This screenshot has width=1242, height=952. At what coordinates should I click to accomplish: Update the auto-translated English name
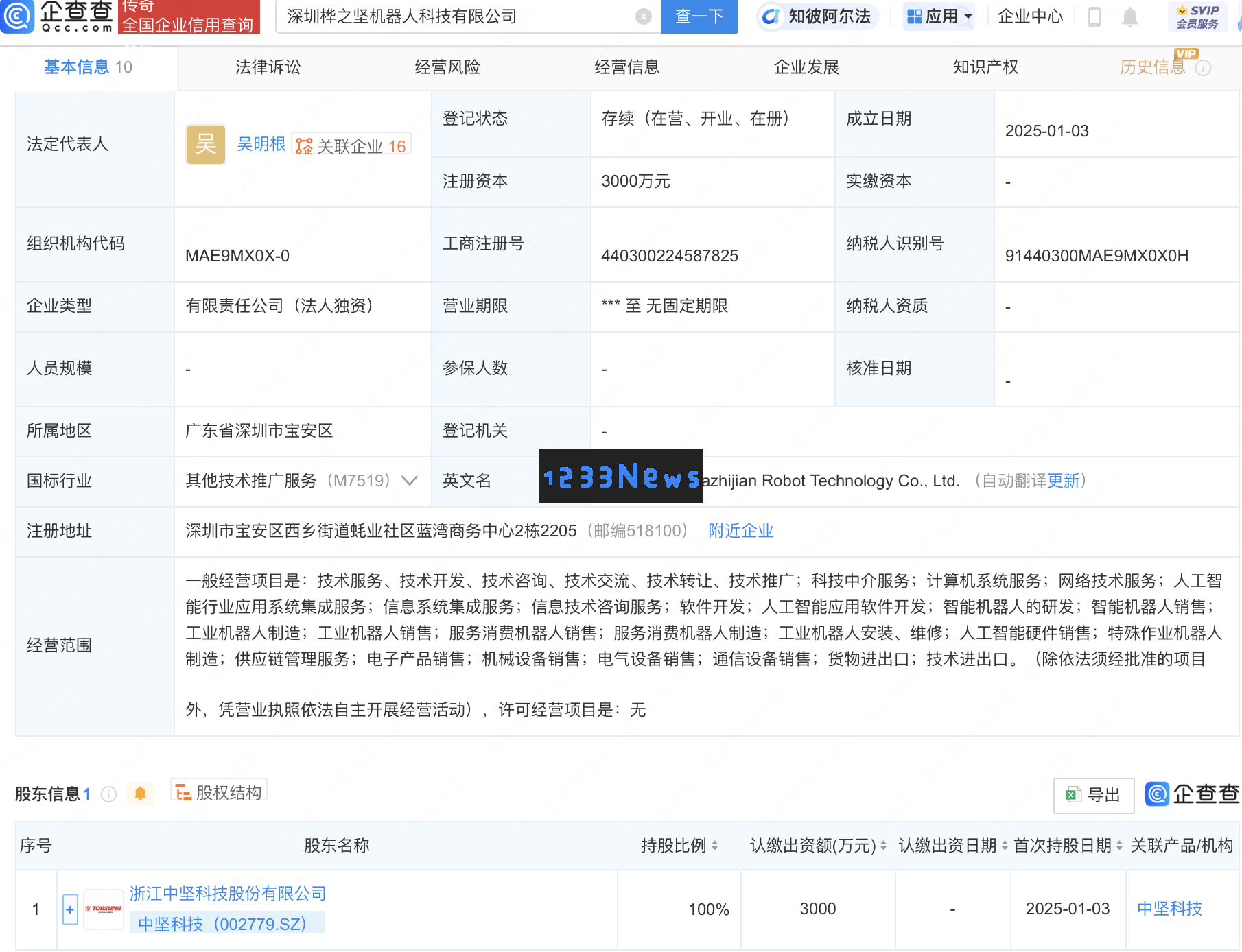point(1063,481)
